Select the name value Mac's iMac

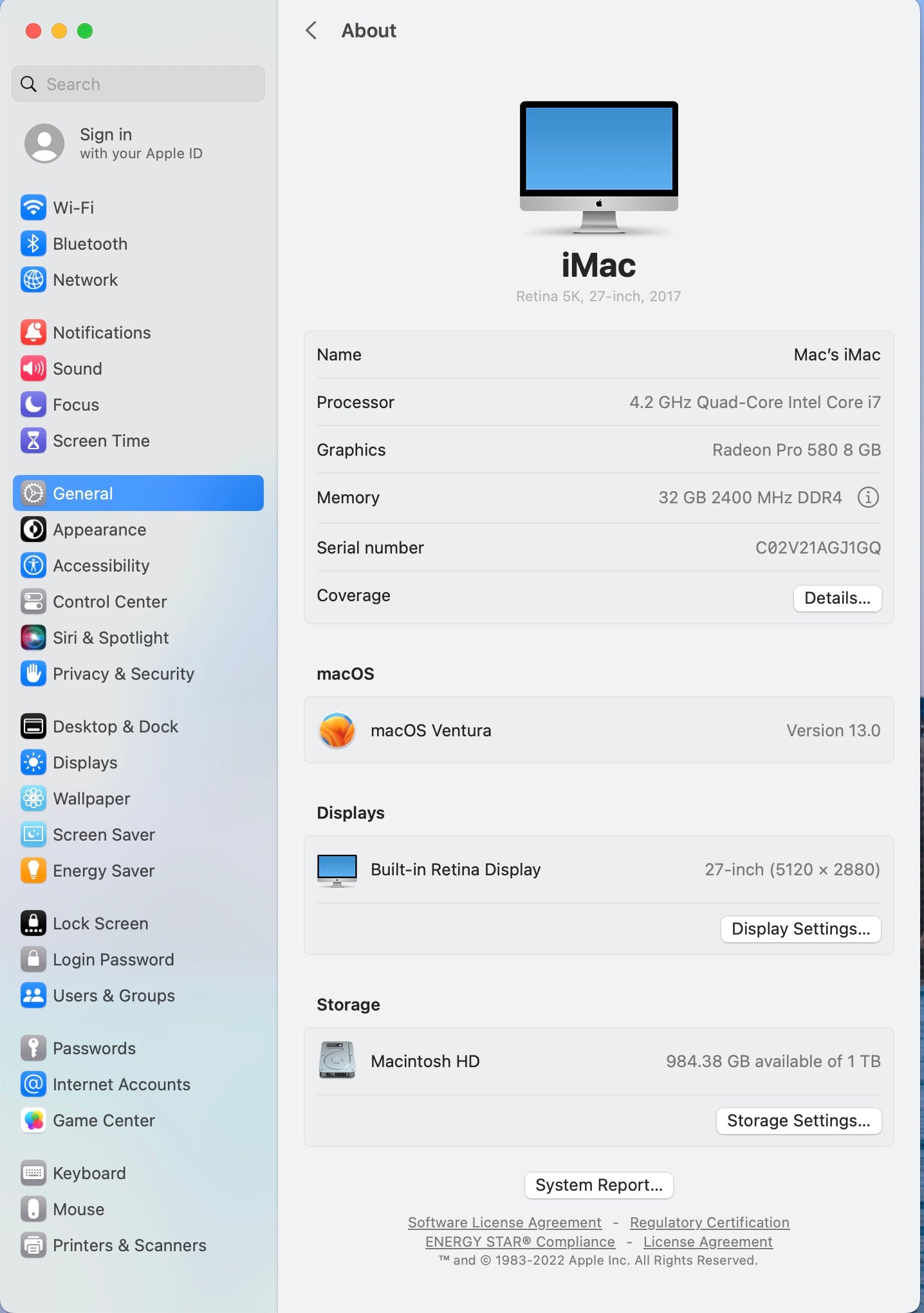click(x=836, y=355)
